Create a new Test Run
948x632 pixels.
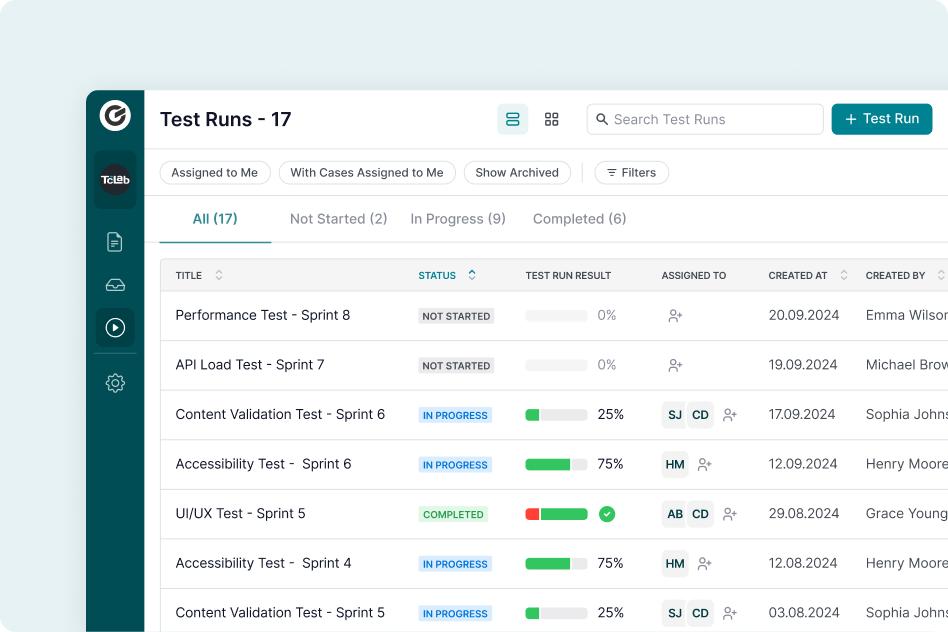pyautogui.click(x=881, y=119)
